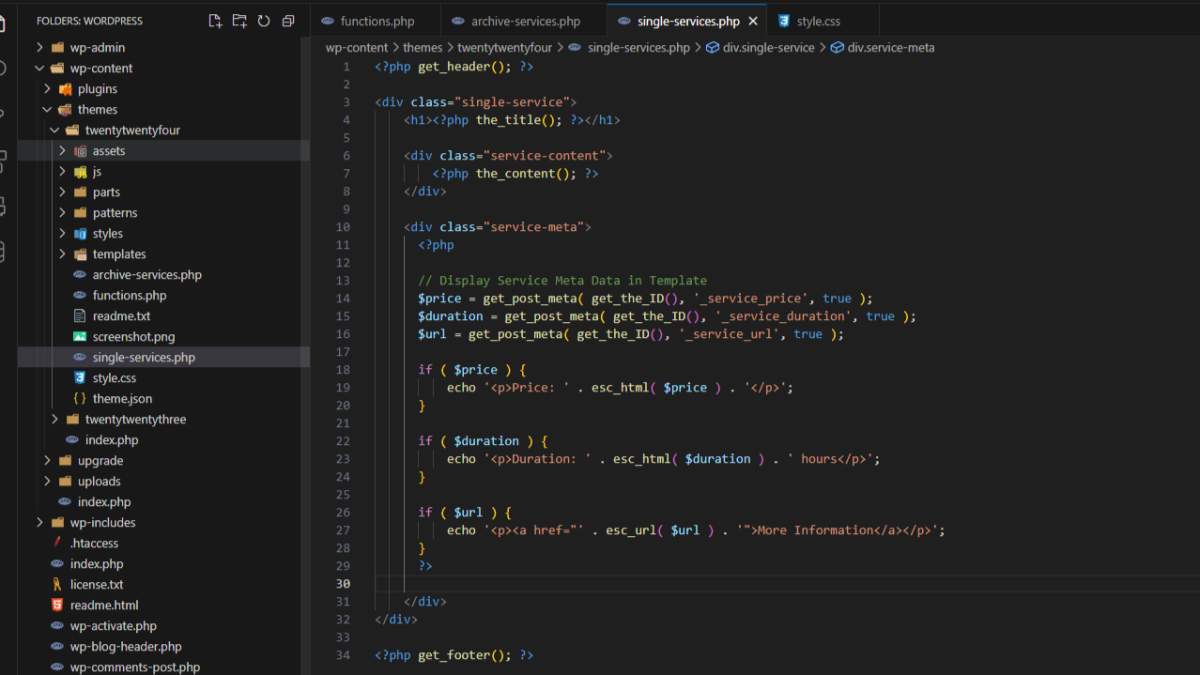The height and width of the screenshot is (675, 1200).
Task: Open functions.php in the file tree
Action: (129, 295)
